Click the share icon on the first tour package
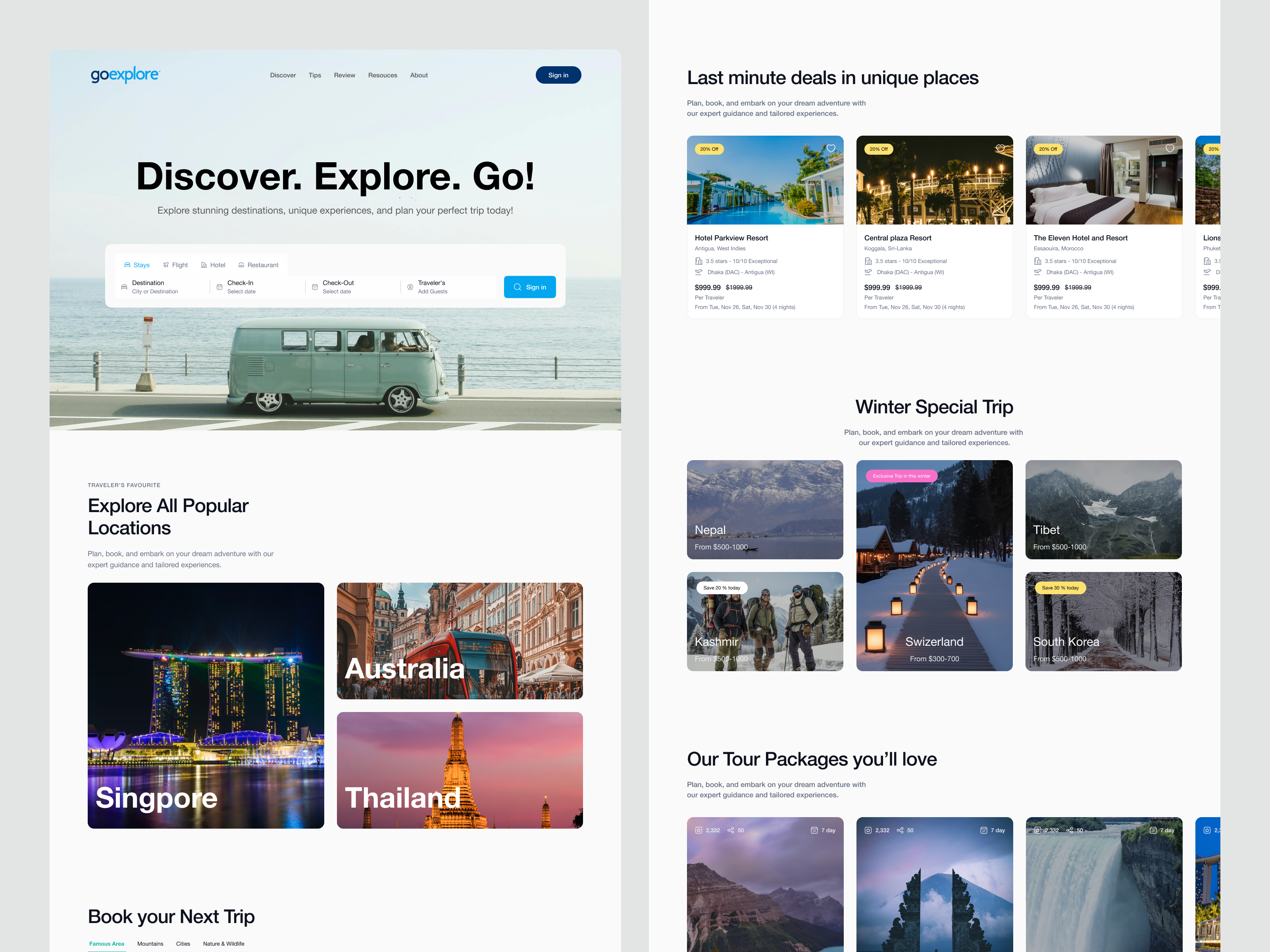The height and width of the screenshot is (952, 1270). coord(731,830)
